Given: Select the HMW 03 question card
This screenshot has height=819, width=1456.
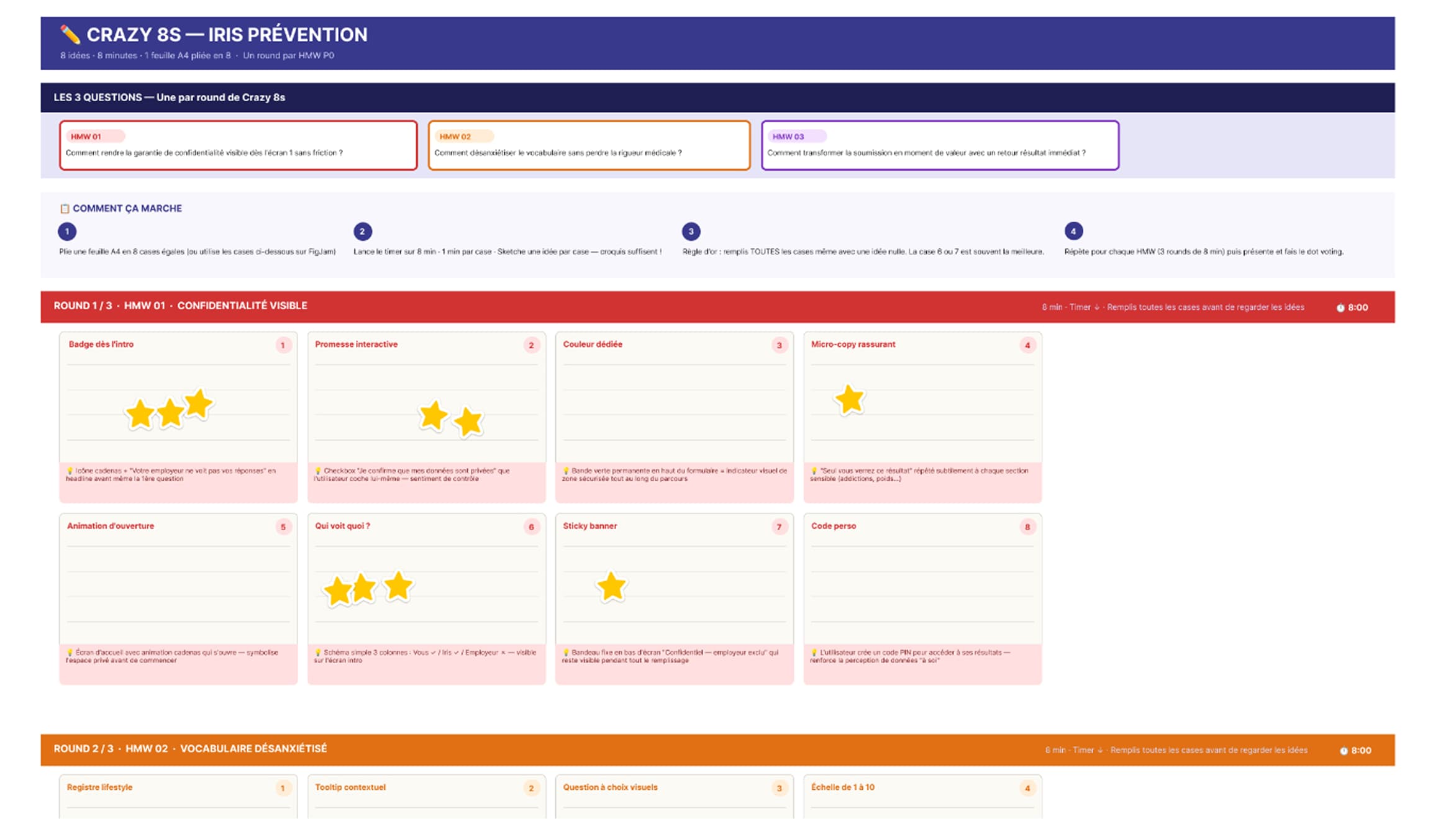Looking at the screenshot, I should [940, 145].
